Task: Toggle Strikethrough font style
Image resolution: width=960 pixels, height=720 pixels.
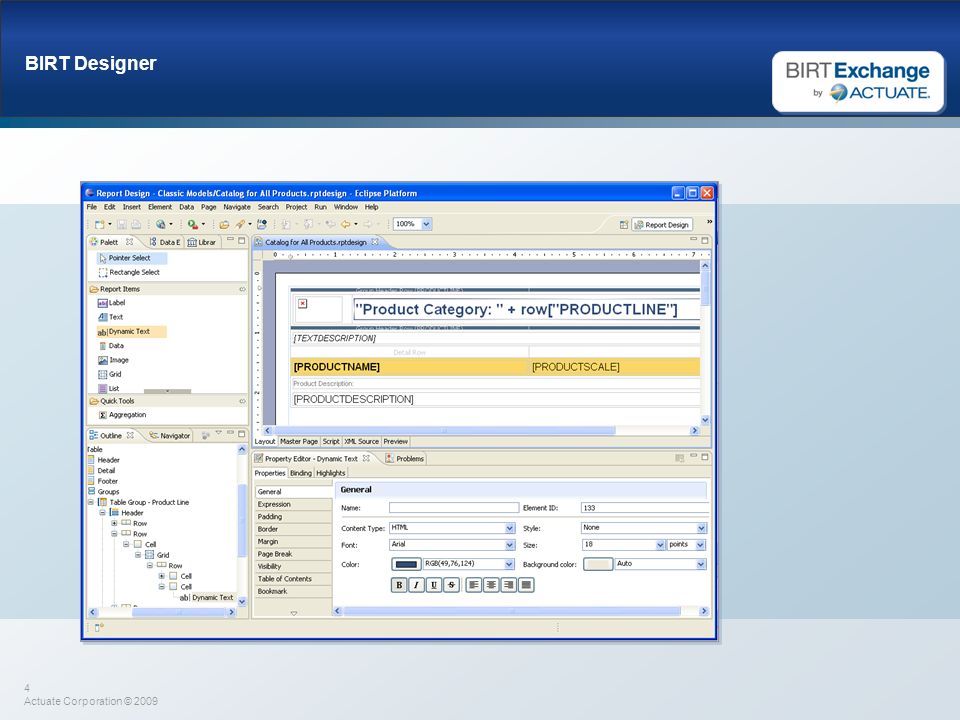Action: (451, 585)
